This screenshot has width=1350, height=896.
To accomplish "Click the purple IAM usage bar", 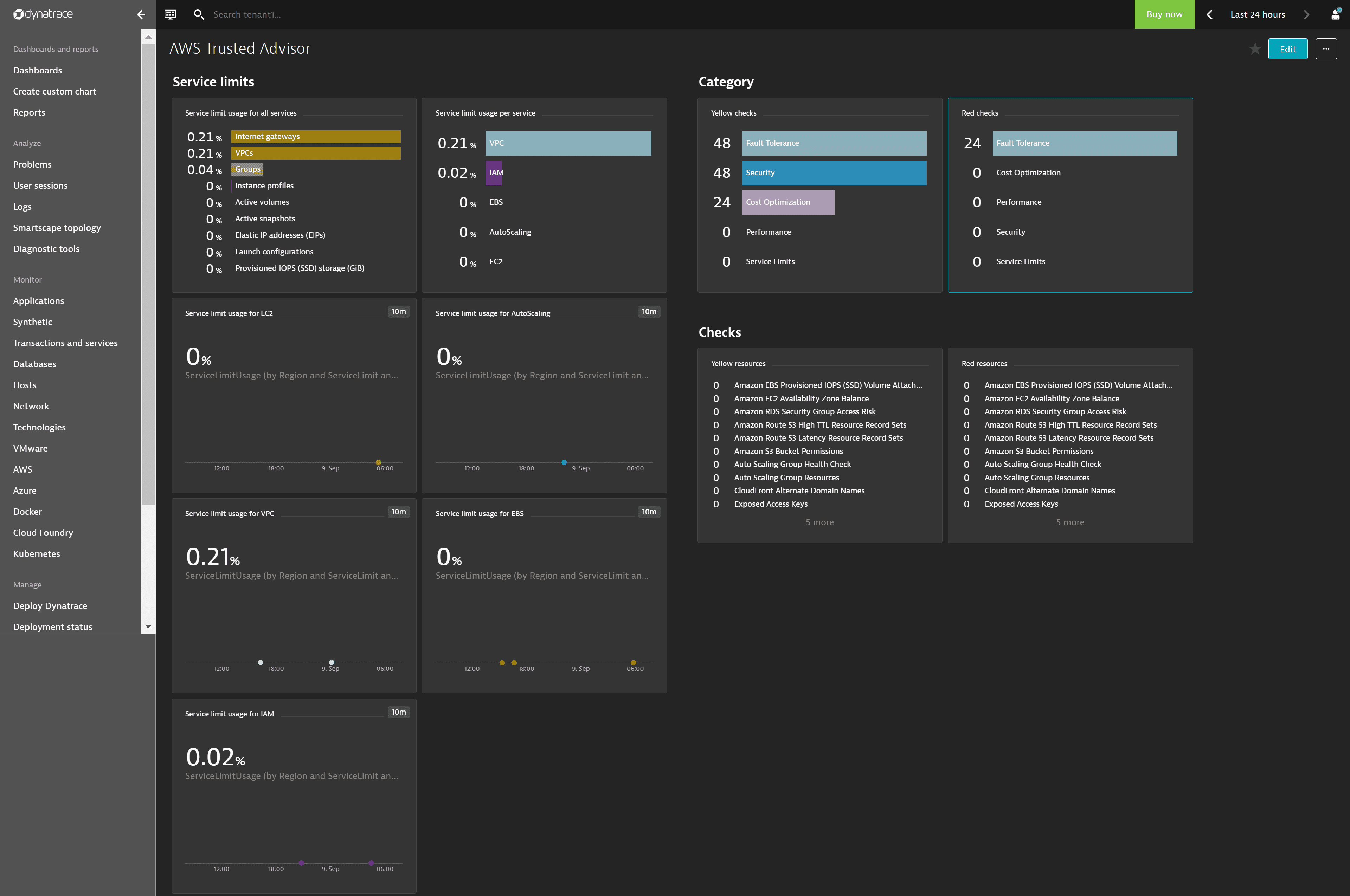I will click(494, 173).
